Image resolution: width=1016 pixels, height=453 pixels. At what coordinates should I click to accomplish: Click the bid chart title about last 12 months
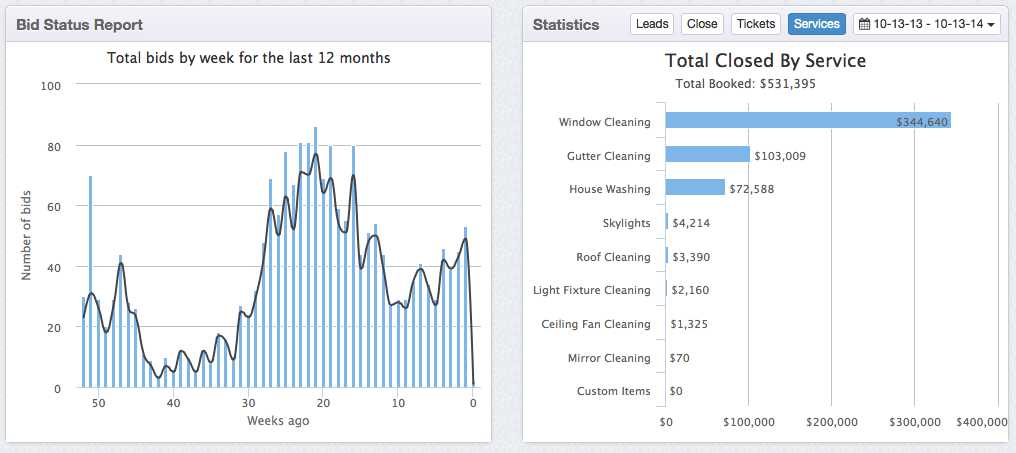[249, 58]
